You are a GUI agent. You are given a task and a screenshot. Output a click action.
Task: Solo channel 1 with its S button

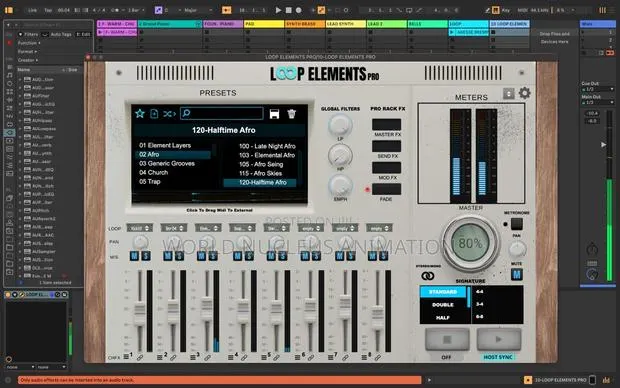(x=146, y=256)
